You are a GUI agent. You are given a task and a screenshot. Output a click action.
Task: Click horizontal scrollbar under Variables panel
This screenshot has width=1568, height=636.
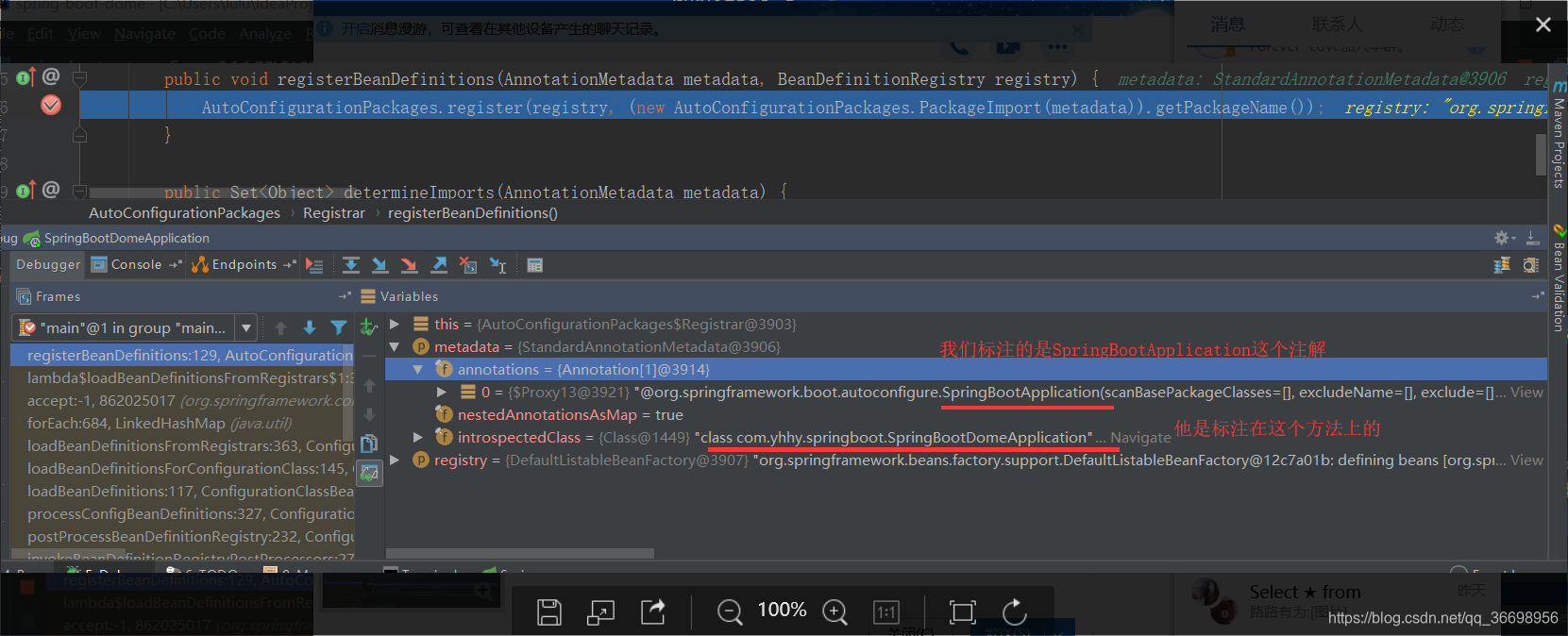[520, 553]
